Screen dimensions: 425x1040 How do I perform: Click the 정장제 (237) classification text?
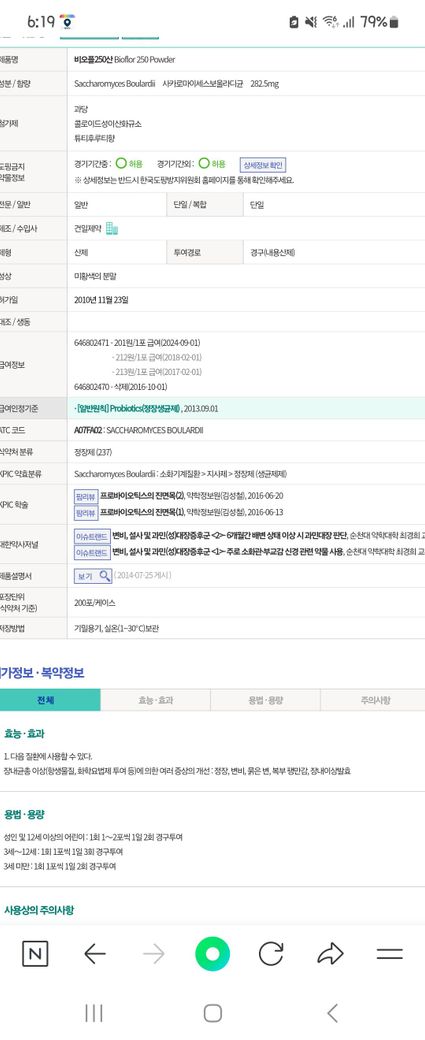pyautogui.click(x=93, y=452)
